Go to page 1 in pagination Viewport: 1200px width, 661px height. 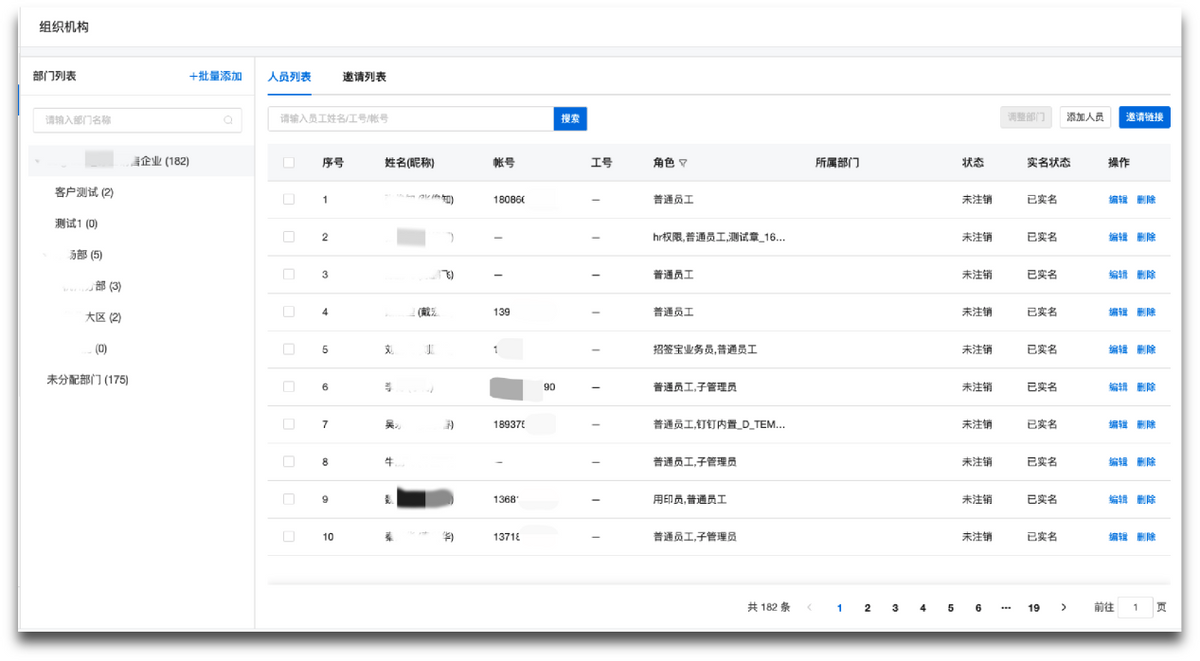(840, 608)
